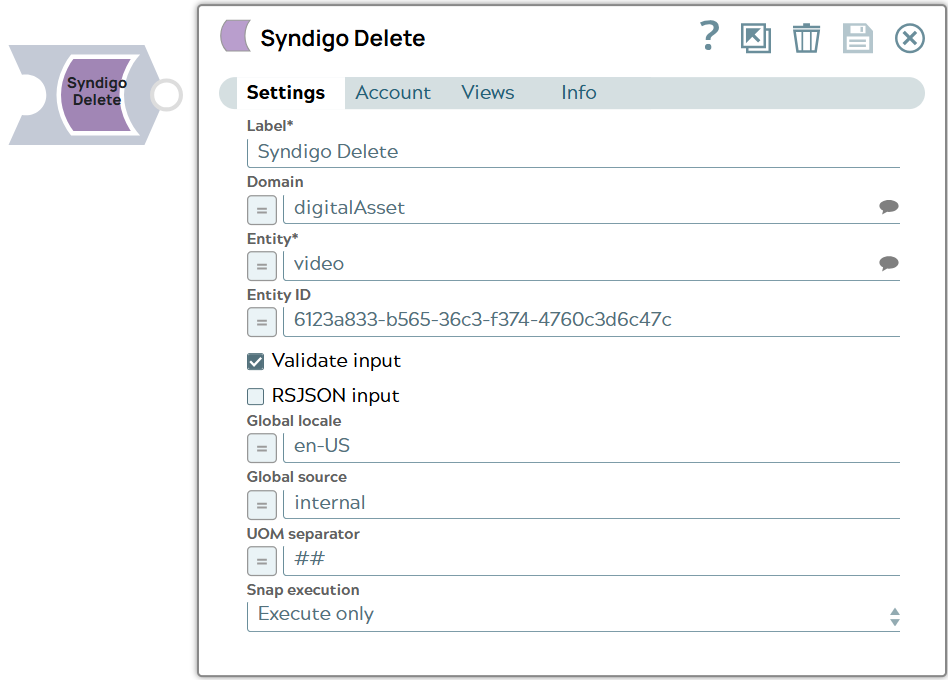This screenshot has height=680, width=948.
Task: Toggle expression mode for Global locale
Action: pyautogui.click(x=261, y=448)
